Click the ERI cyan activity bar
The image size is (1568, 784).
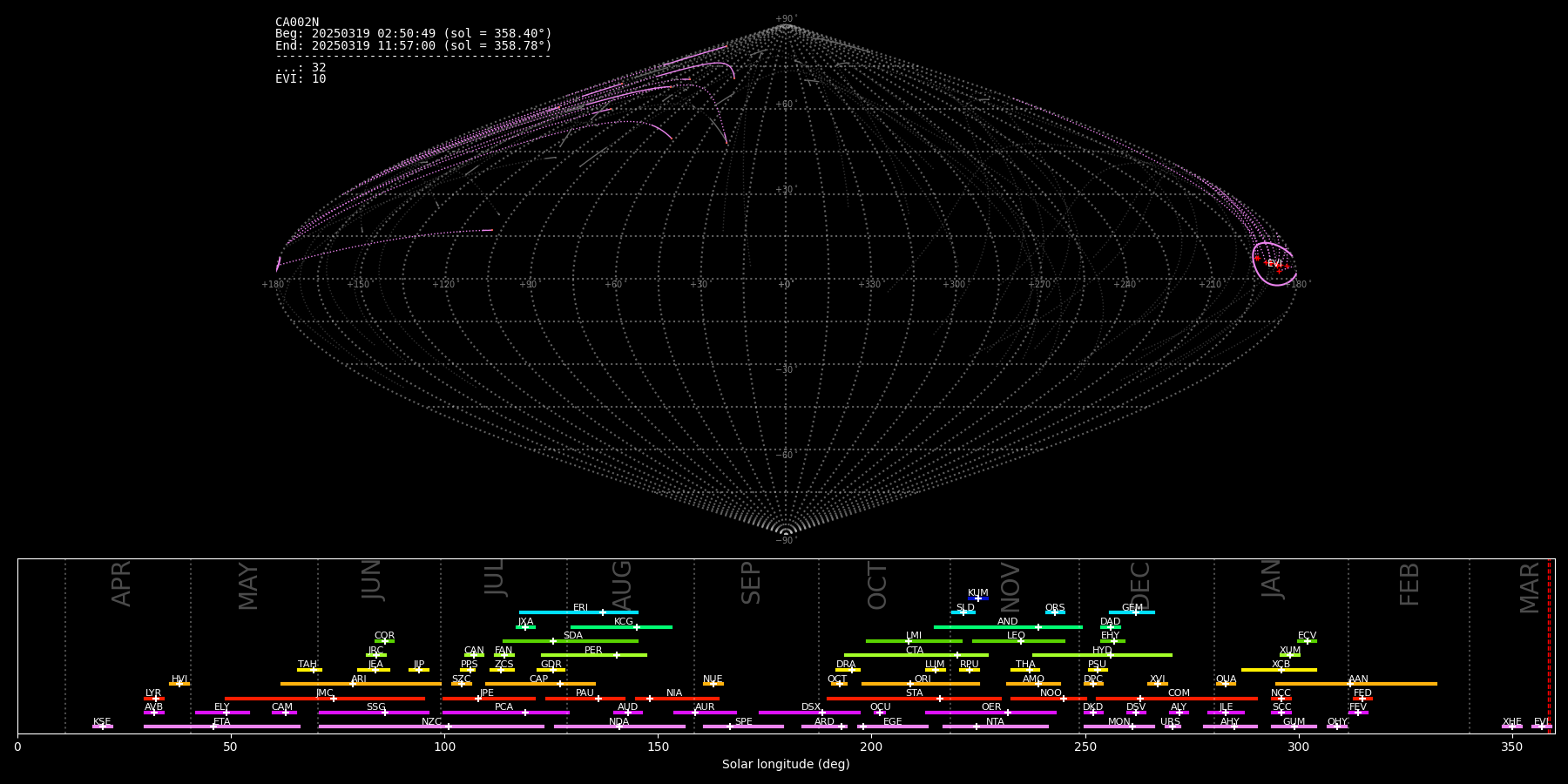click(x=578, y=612)
